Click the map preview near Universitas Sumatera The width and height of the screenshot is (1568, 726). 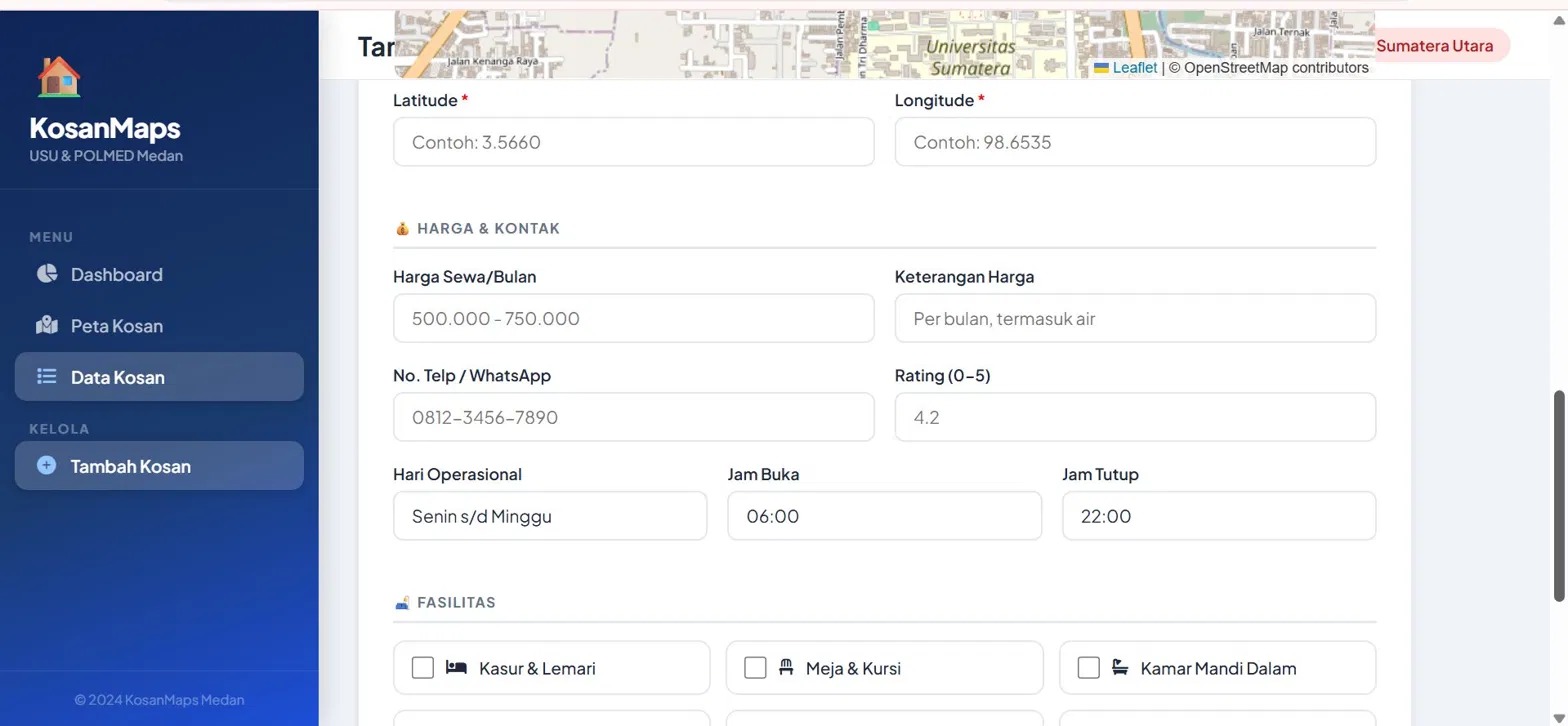click(884, 45)
